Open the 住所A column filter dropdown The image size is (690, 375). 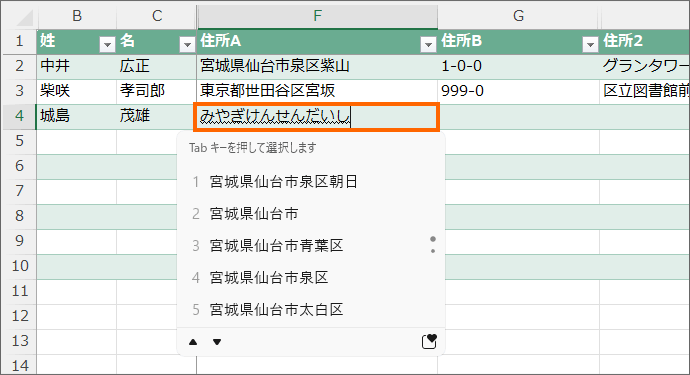point(428,44)
